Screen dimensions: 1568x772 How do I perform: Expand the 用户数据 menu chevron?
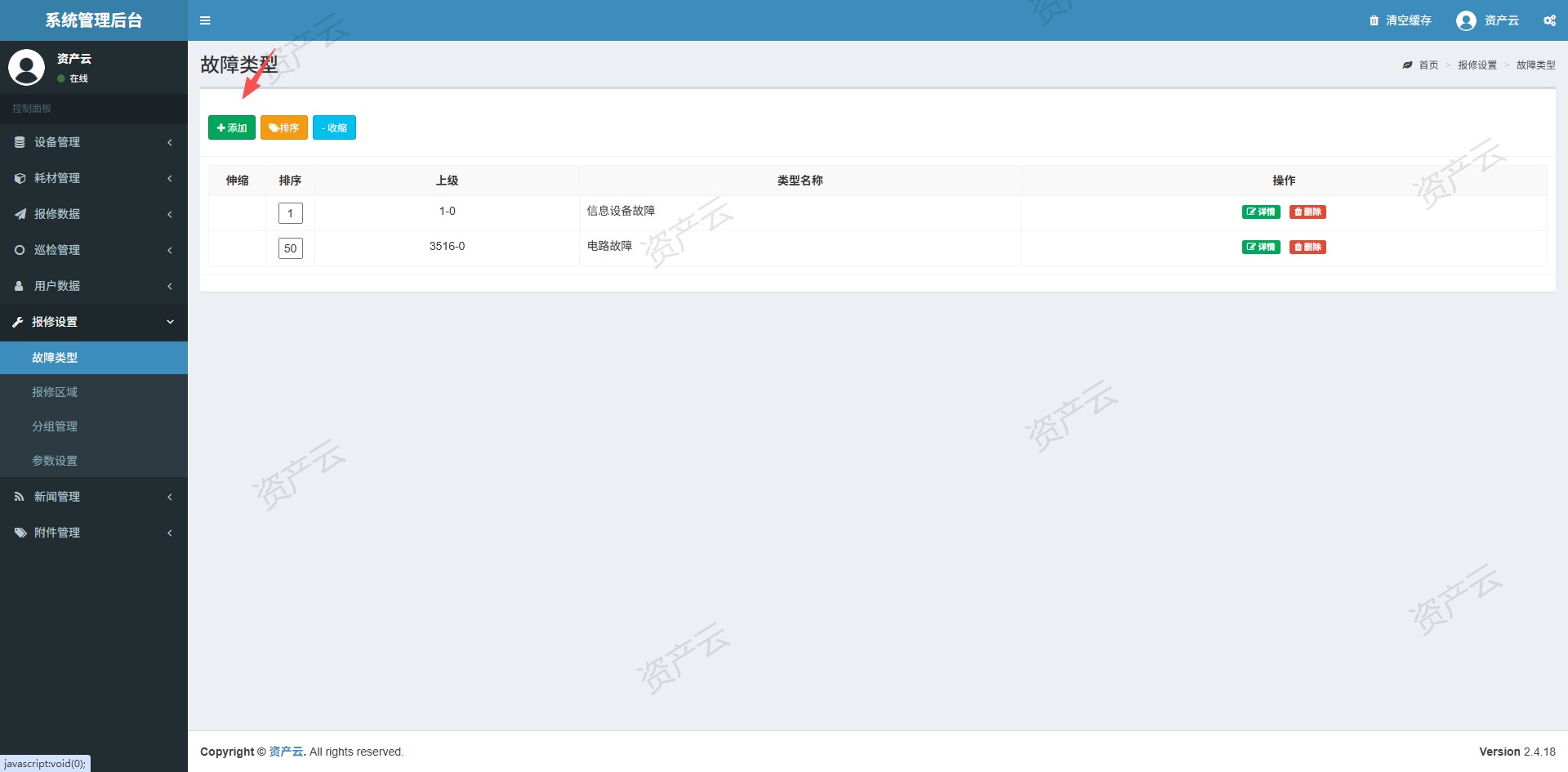coord(170,286)
